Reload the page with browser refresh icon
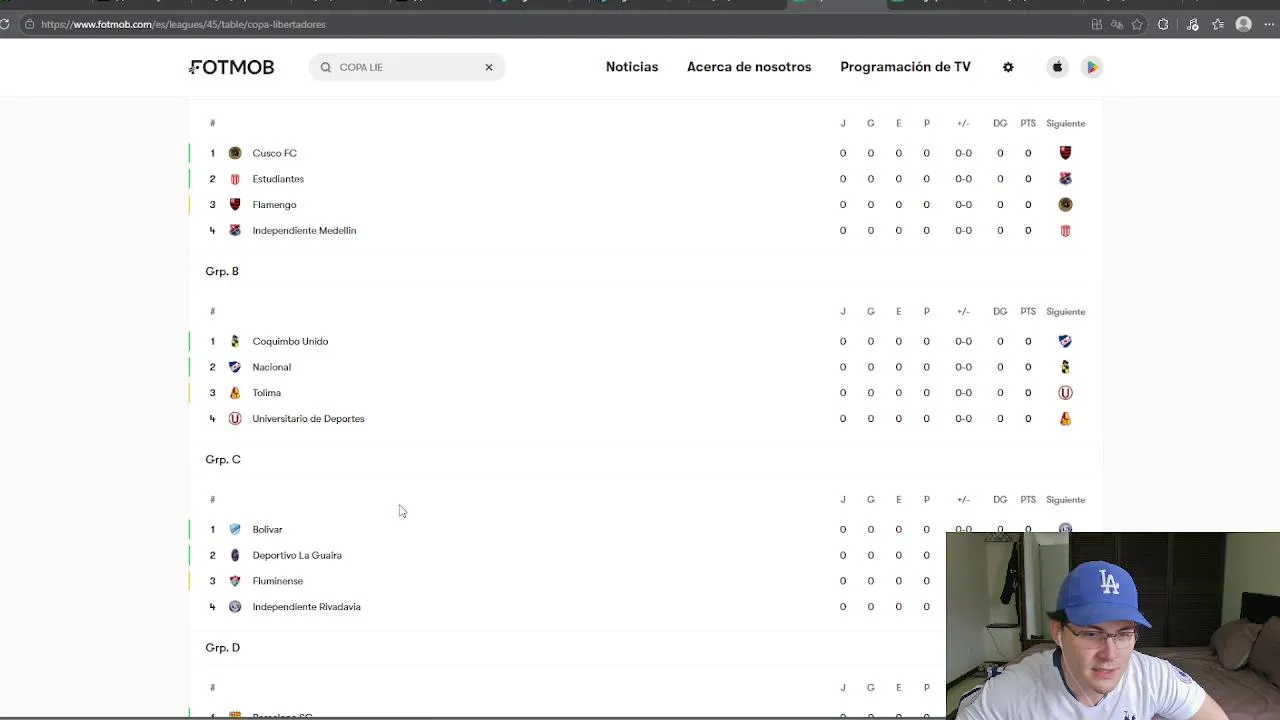The image size is (1280, 720). [x=5, y=24]
